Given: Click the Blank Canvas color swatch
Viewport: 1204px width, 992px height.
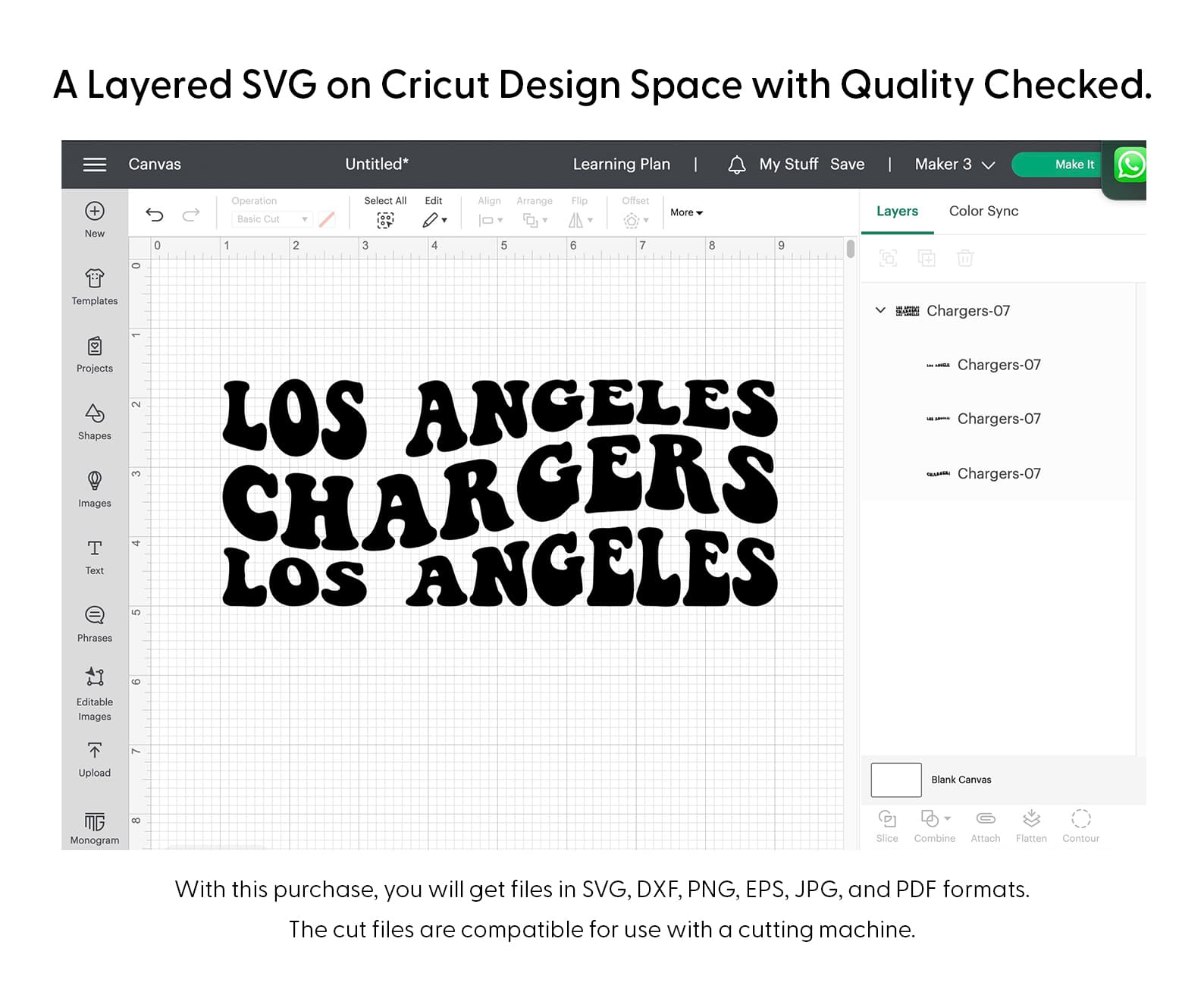Looking at the screenshot, I should pos(896,780).
